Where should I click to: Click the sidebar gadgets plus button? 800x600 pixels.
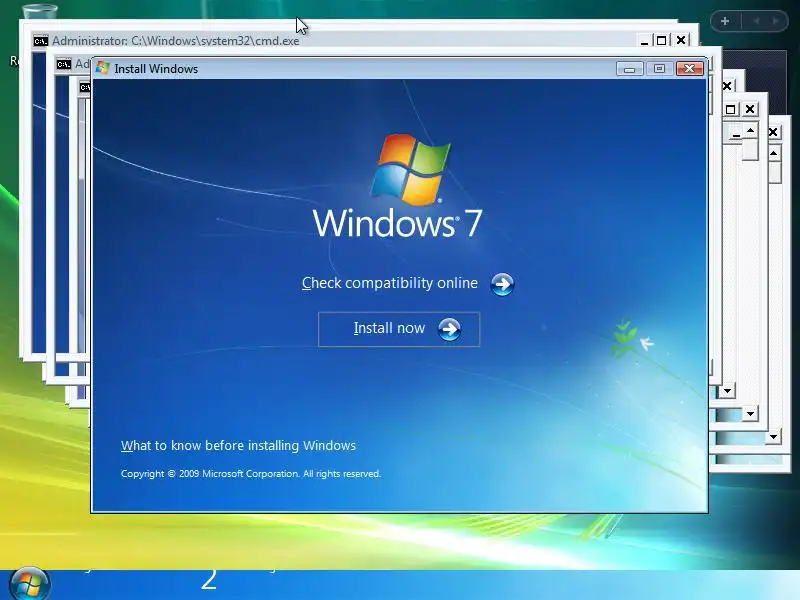tap(725, 21)
